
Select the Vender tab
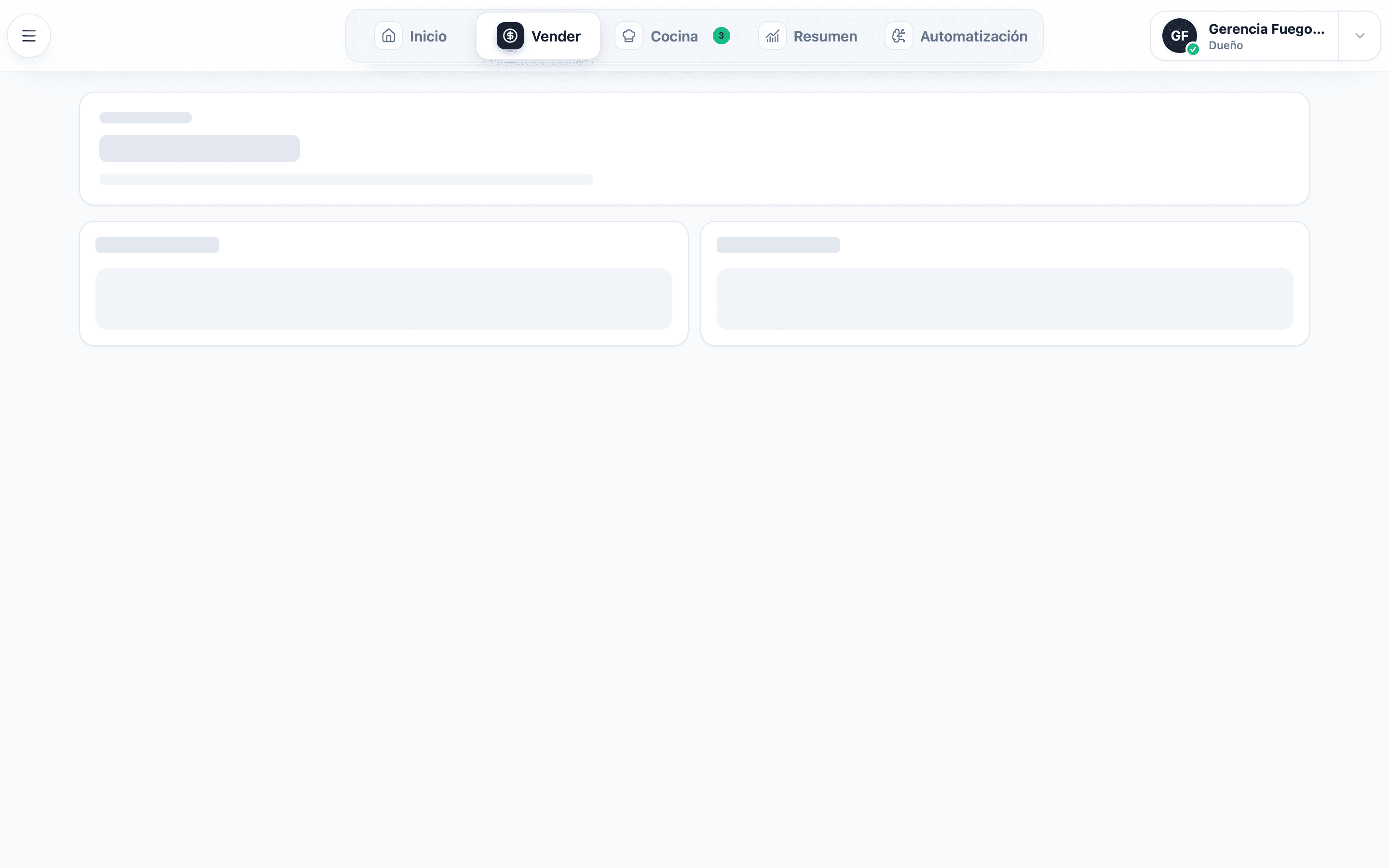click(x=538, y=36)
